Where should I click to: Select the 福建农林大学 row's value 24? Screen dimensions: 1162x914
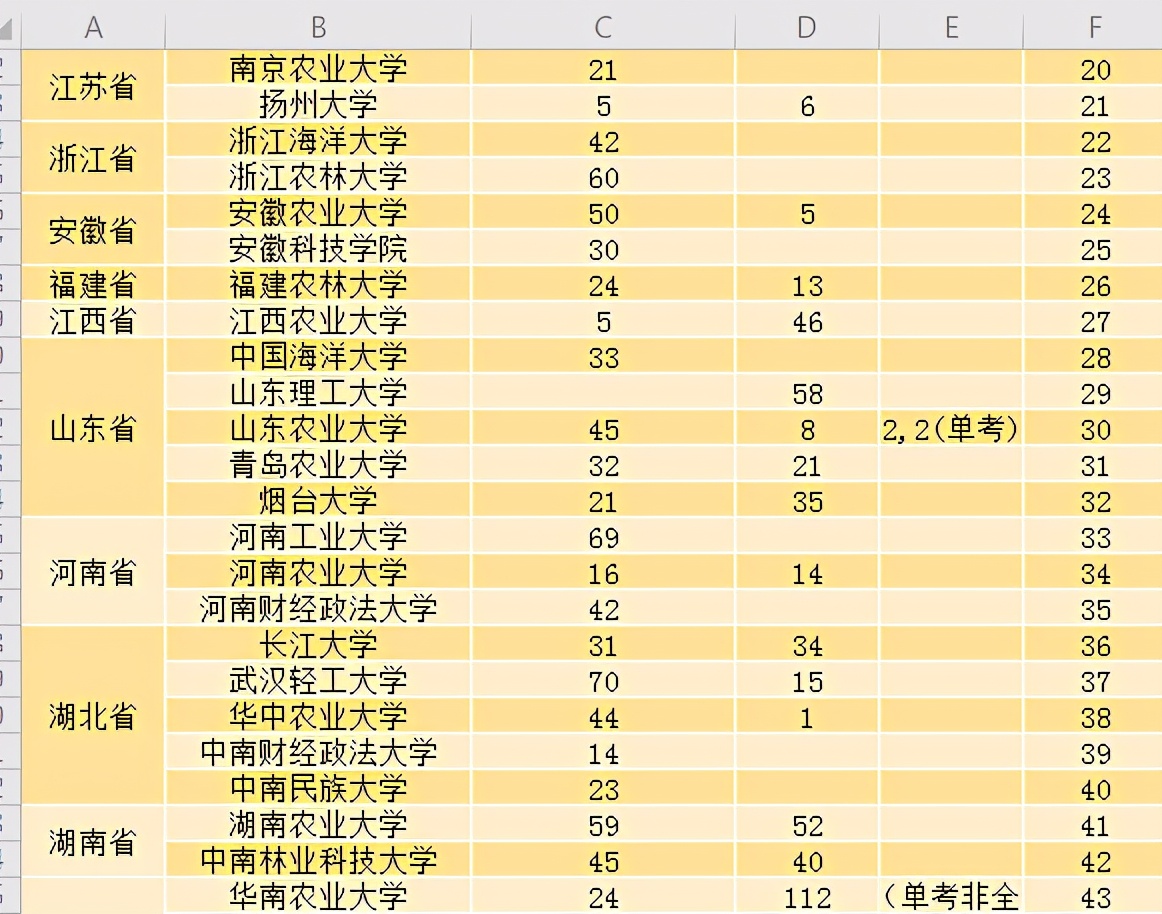coord(602,285)
